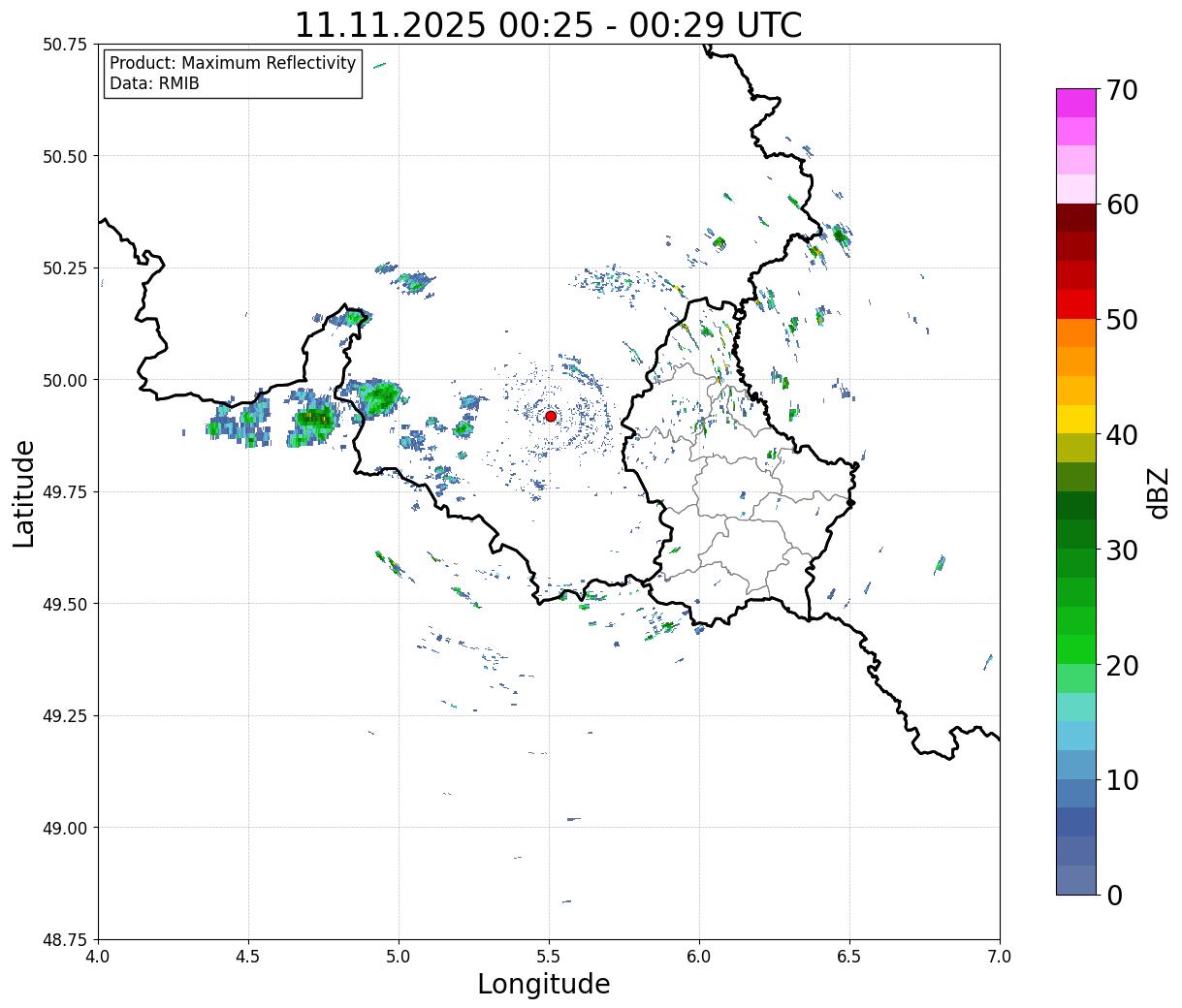Click the Latitude axis label

click(x=24, y=492)
